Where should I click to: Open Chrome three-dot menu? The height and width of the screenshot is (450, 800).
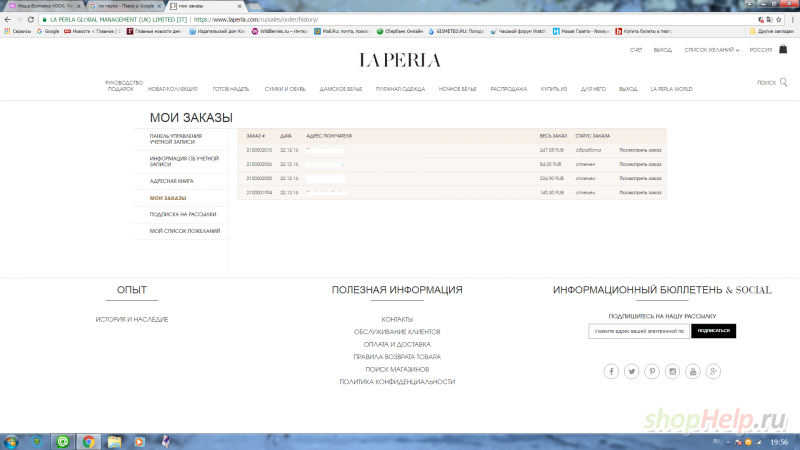[792, 19]
